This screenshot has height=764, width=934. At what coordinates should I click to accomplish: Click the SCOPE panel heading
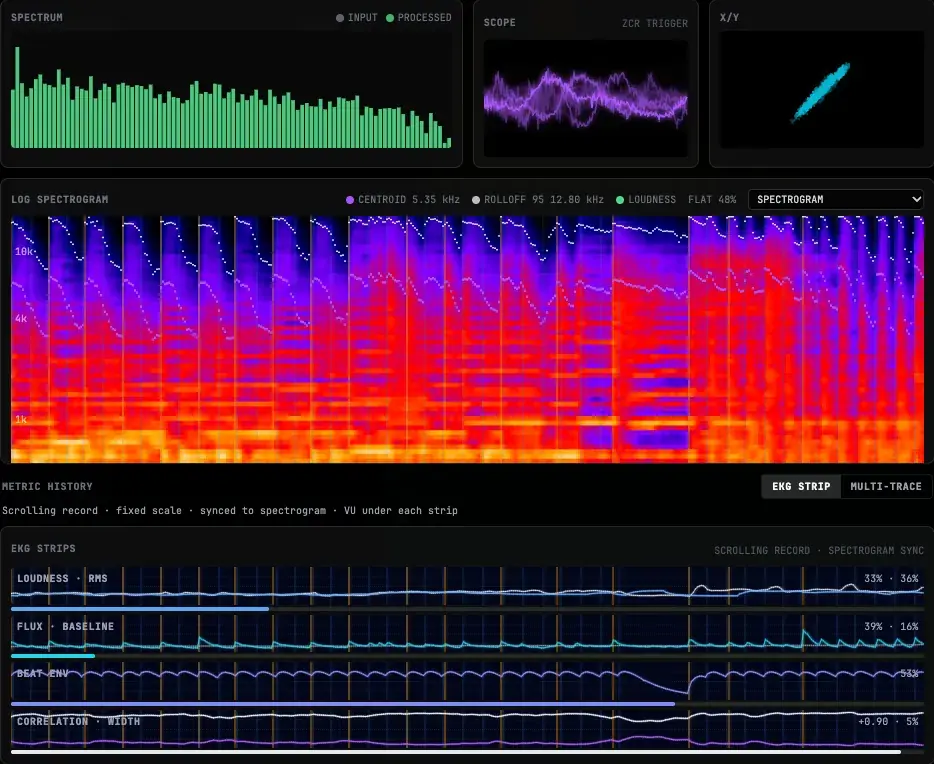(500, 23)
